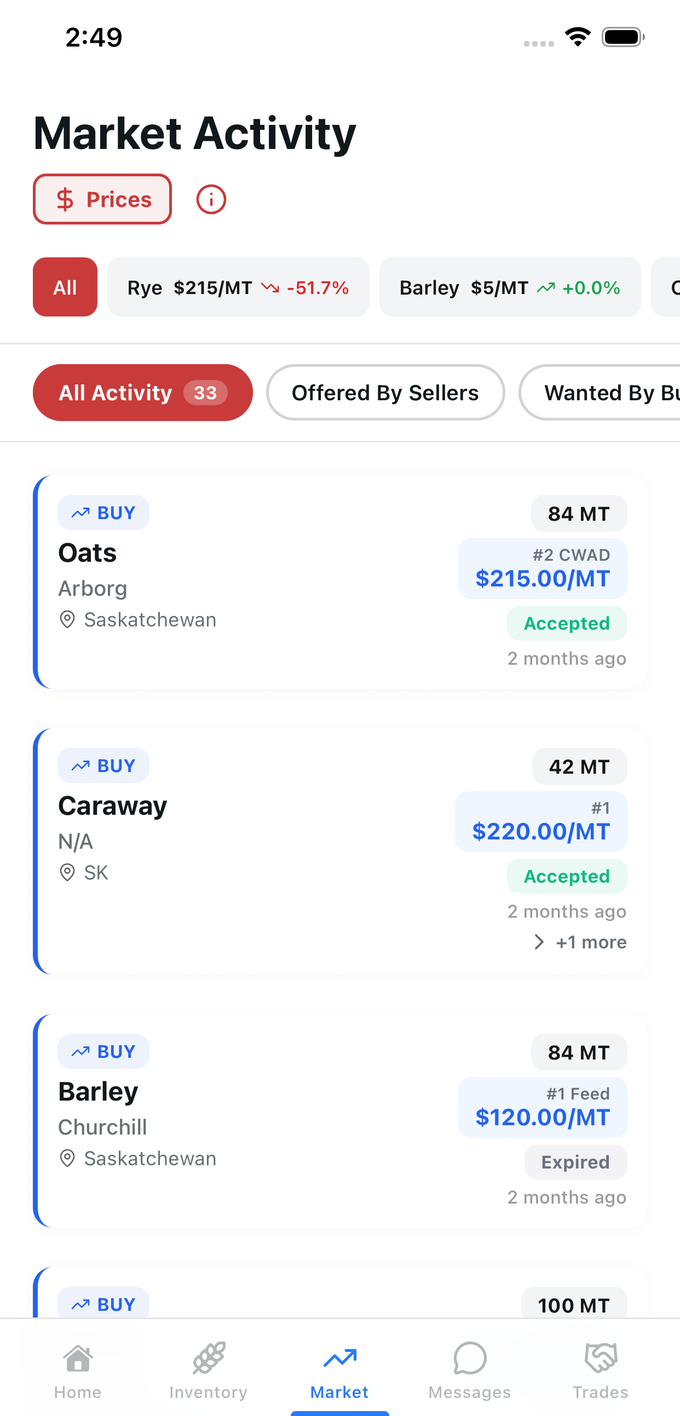The image size is (680, 1416).
Task: Open the Prices button
Action: [x=102, y=199]
